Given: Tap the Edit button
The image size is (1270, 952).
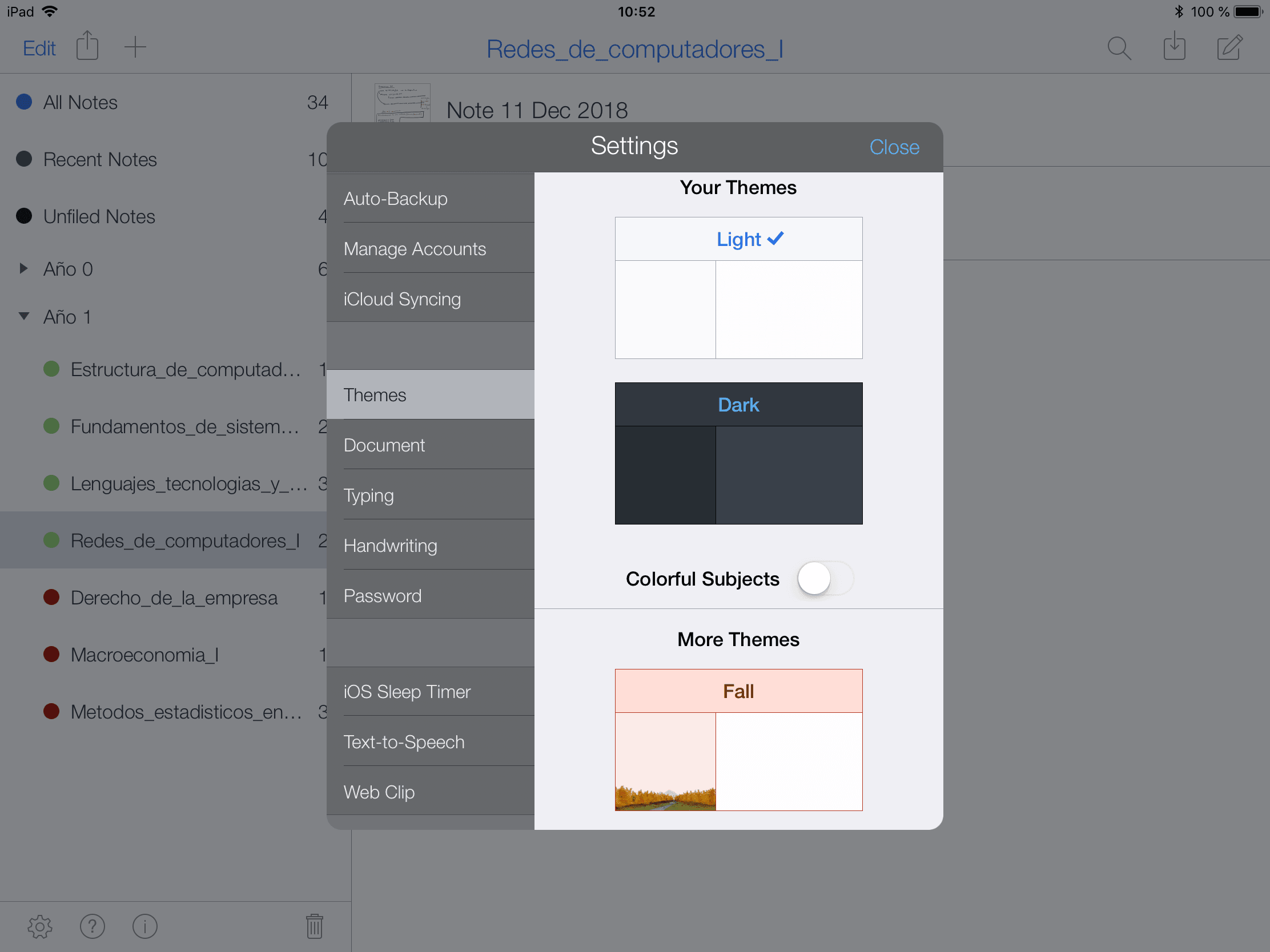Looking at the screenshot, I should pos(39,48).
